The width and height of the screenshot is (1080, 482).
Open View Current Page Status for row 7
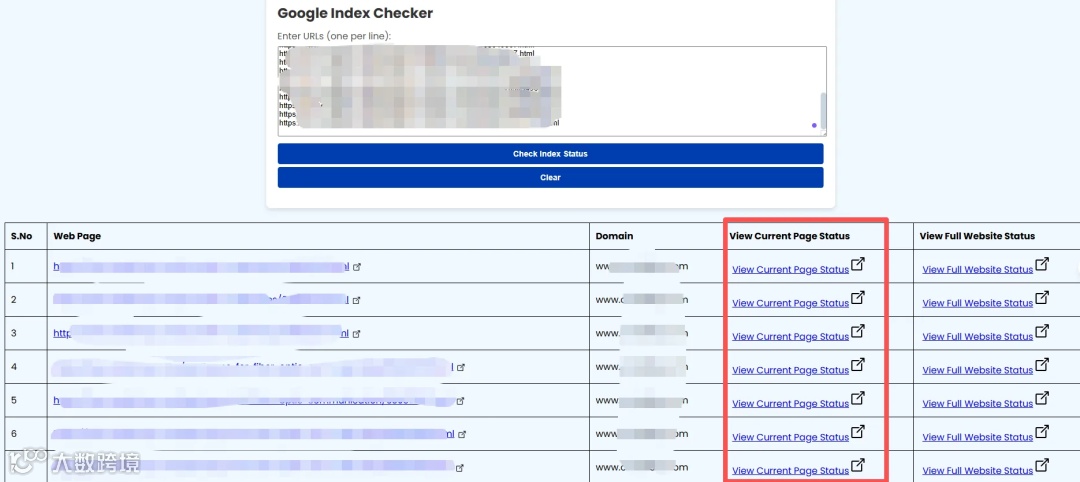coord(790,470)
